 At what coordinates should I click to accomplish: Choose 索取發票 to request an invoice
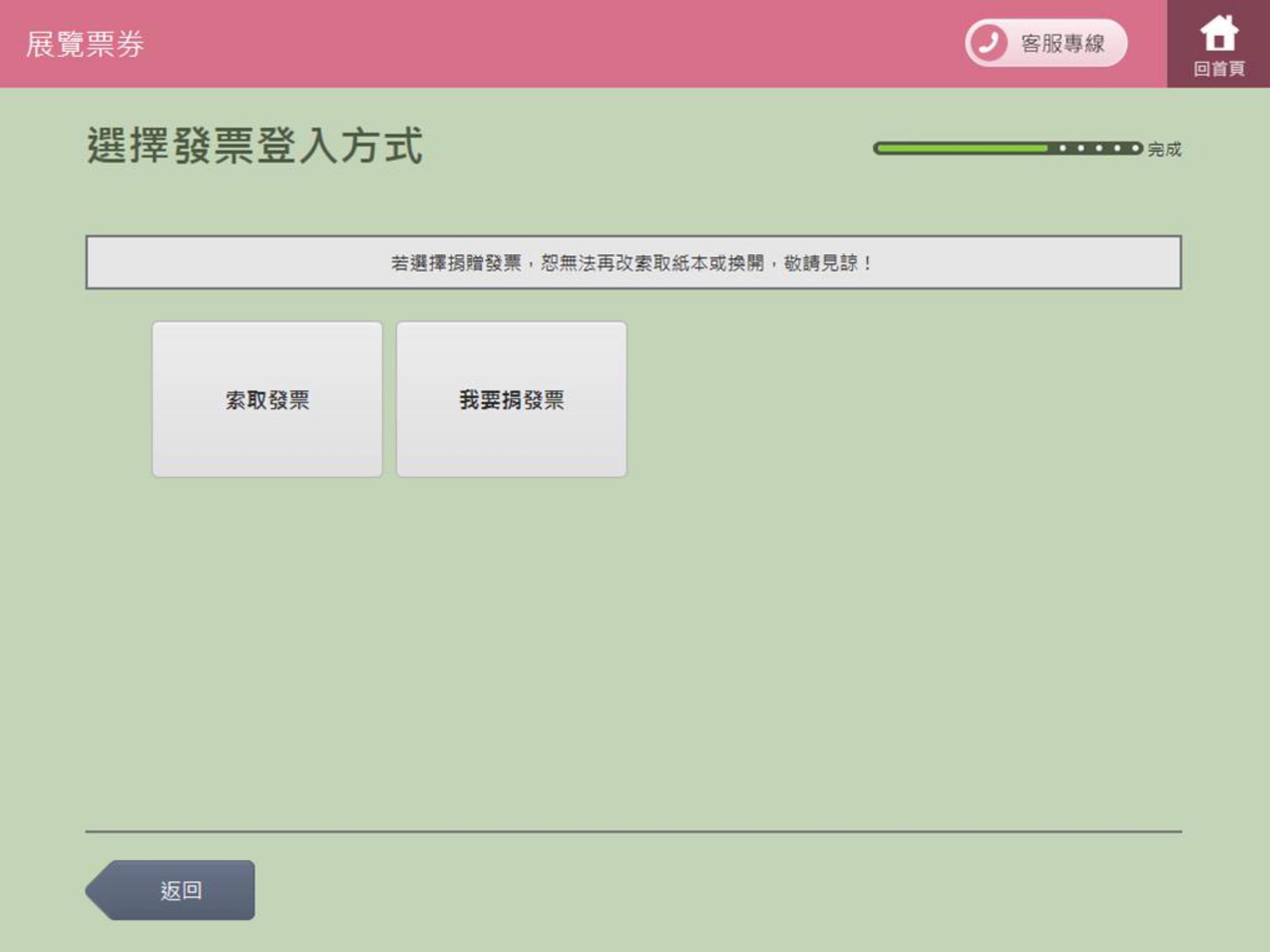point(267,399)
